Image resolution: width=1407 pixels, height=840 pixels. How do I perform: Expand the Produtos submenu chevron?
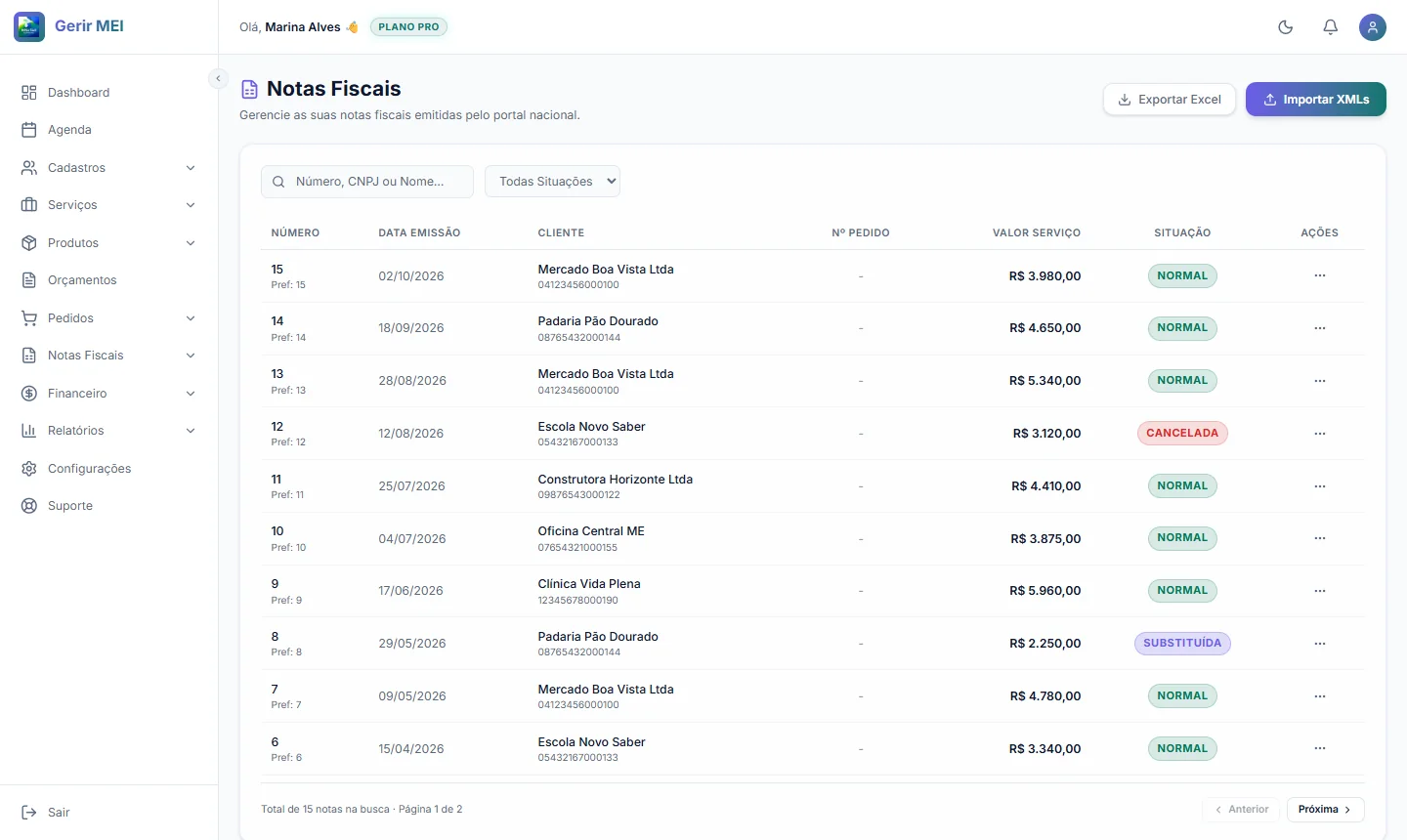point(191,243)
